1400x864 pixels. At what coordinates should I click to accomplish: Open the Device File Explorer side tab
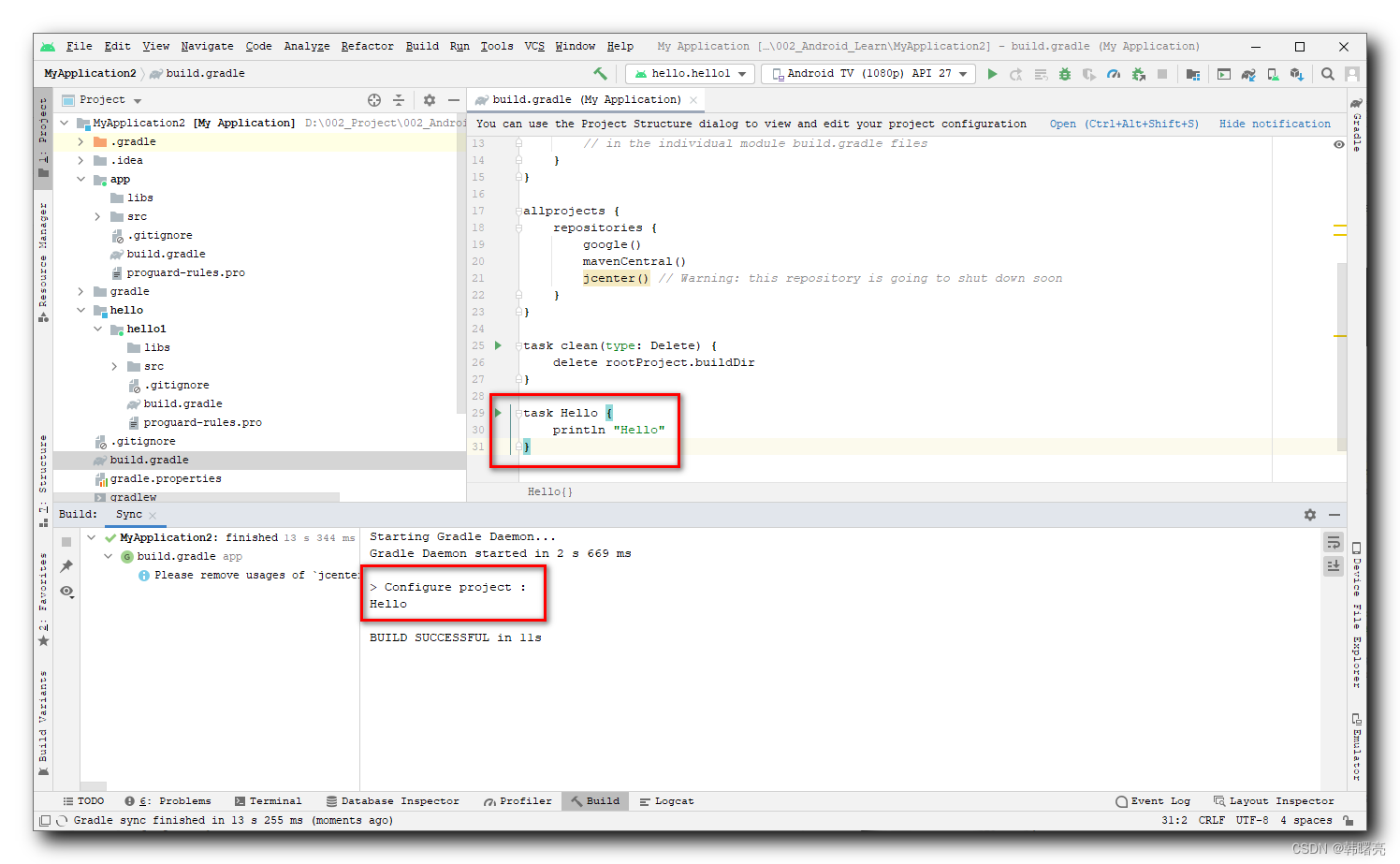click(x=1356, y=614)
